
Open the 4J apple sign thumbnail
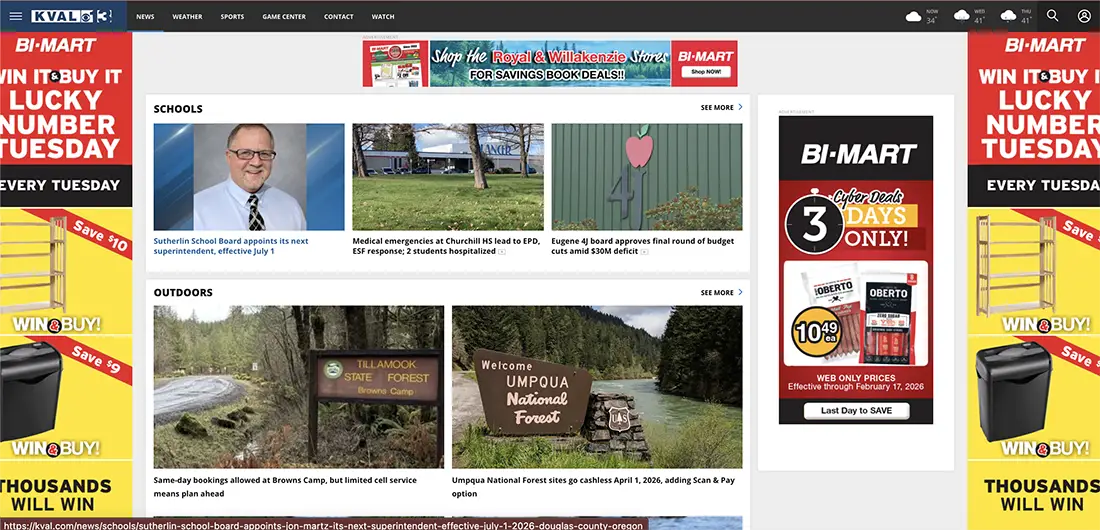[x=647, y=177]
